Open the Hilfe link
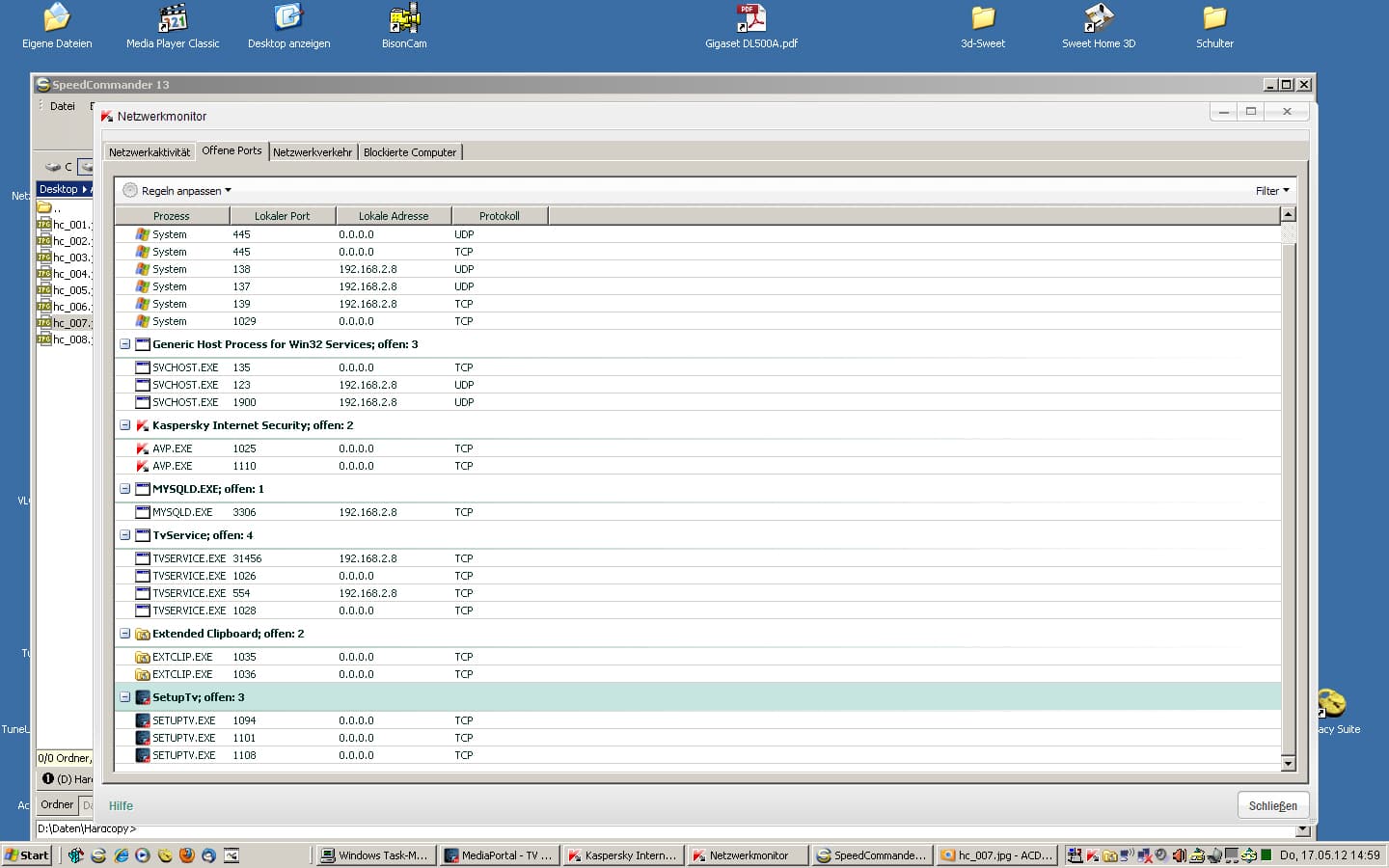The height and width of the screenshot is (868, 1389). click(x=121, y=806)
